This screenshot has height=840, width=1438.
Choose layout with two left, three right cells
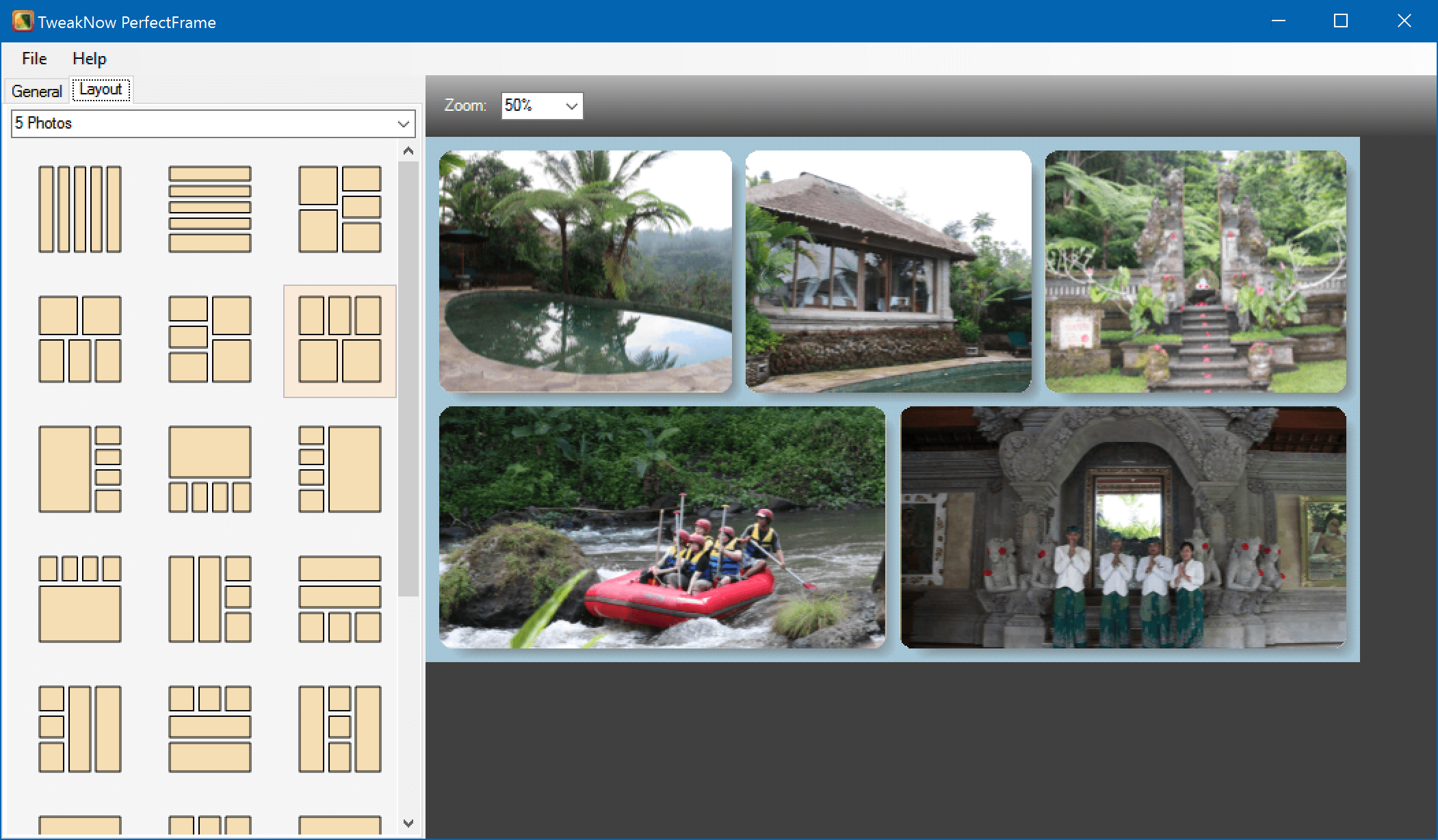click(x=340, y=209)
